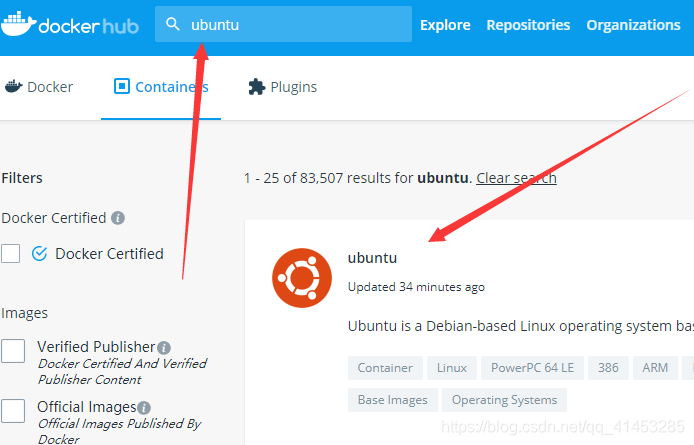Viewport: 694px width, 445px height.
Task: Click the ARM architecture tag
Action: [655, 368]
